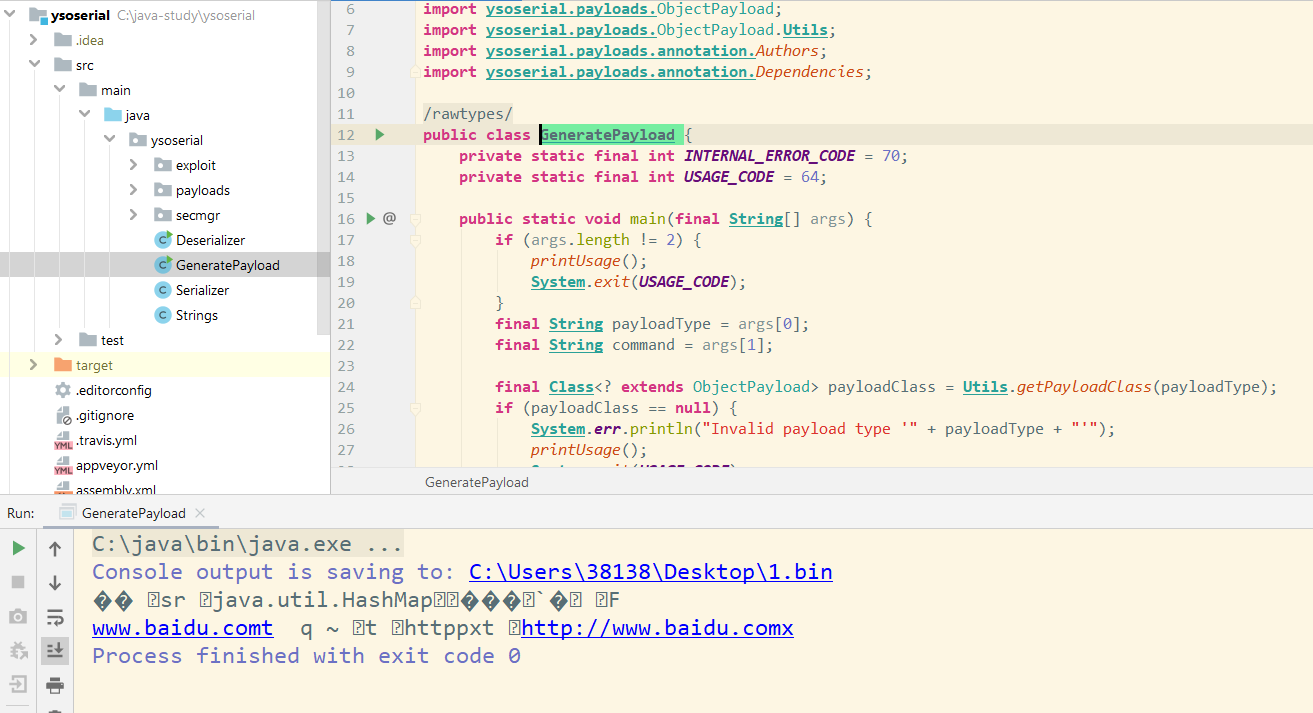Viewport: 1313px width, 713px height.
Task: Click the stop process square icon
Action: click(x=18, y=582)
